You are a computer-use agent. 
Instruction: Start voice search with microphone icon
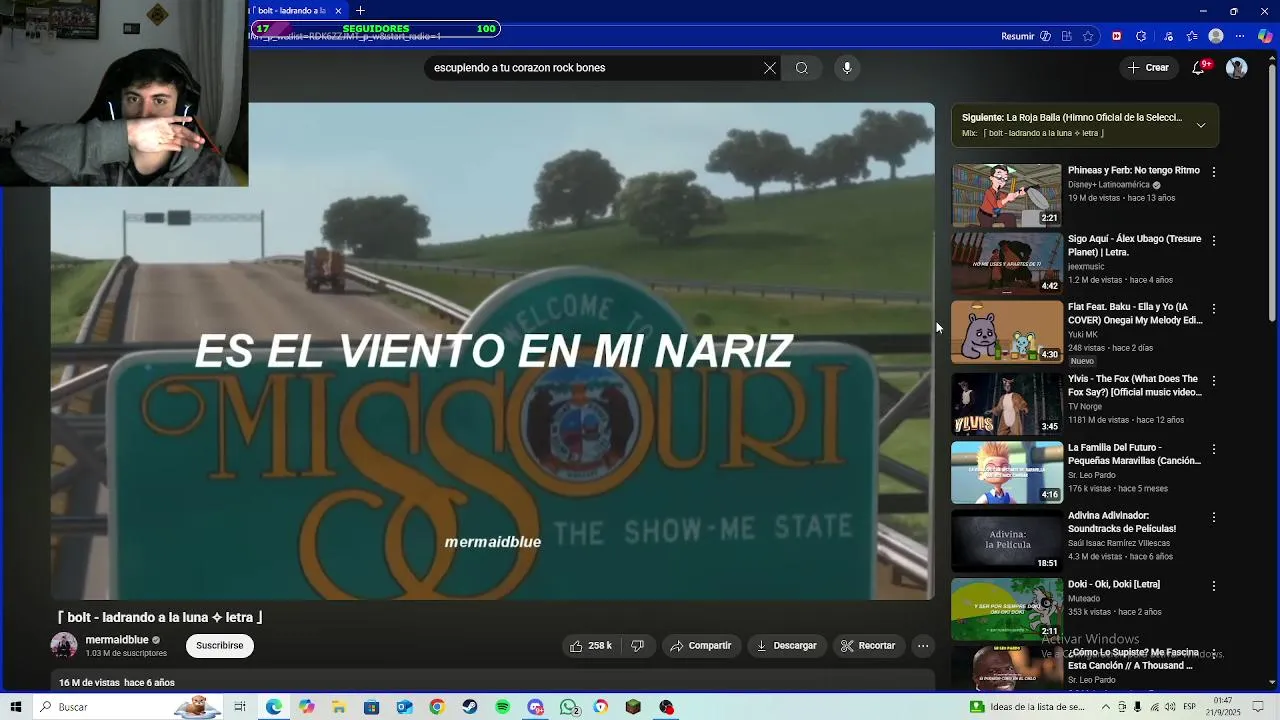pyautogui.click(x=847, y=68)
